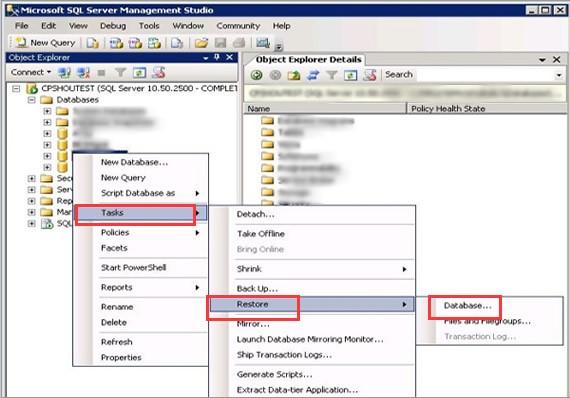The image size is (570, 398).
Task: Click the Refresh icon in Object Explorer toolbar
Action: pyautogui.click(x=139, y=72)
